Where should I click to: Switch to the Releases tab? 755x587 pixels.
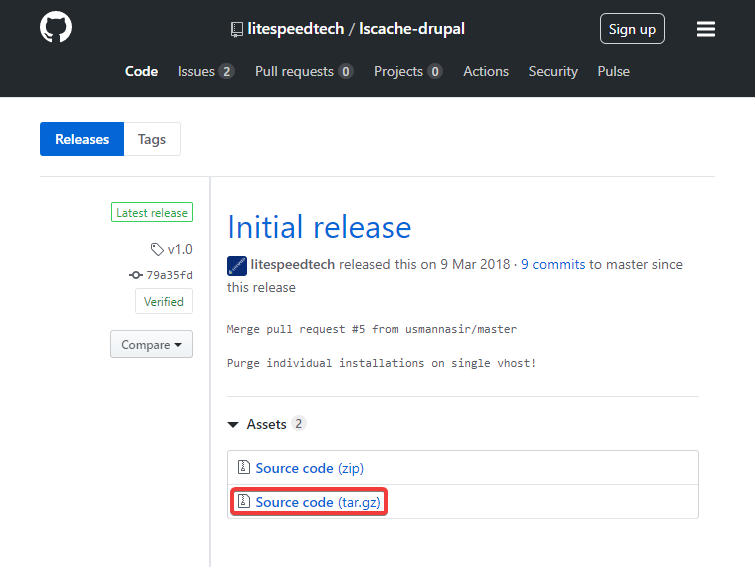click(82, 139)
